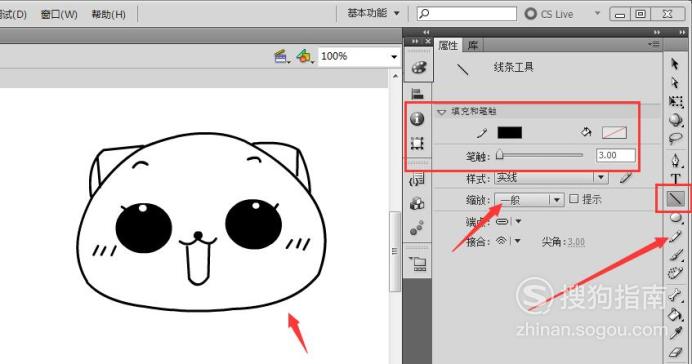Image resolution: width=692 pixels, height=364 pixels.
Task: Select the Eraser tool
Action: [x=676, y=352]
